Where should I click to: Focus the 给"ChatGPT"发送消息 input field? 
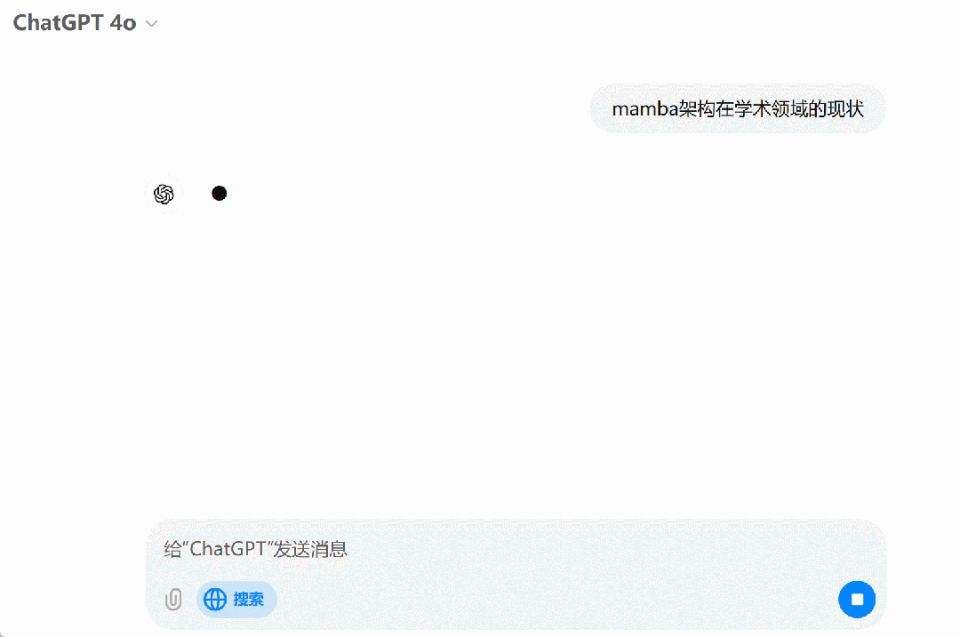516,549
